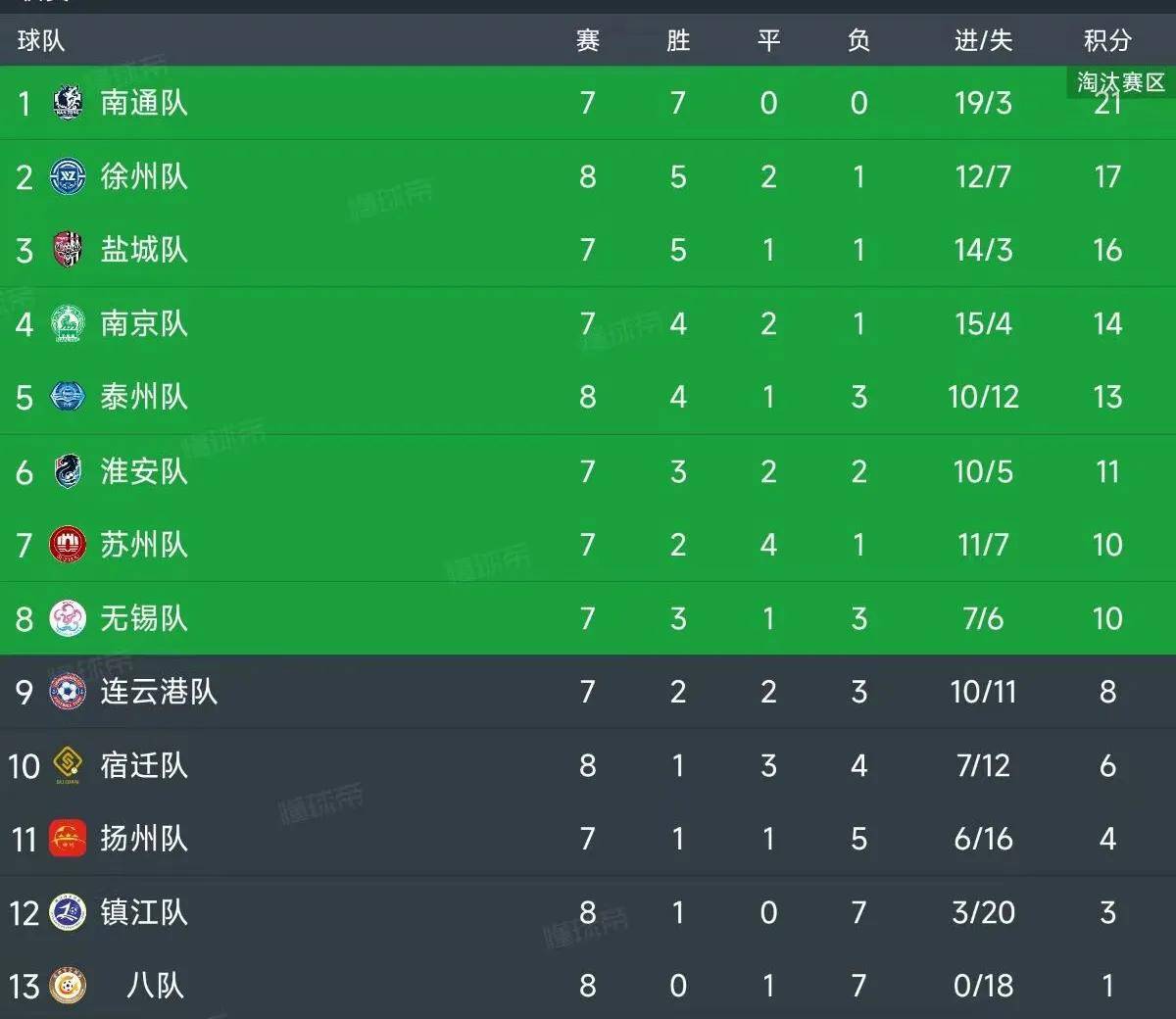
Task: Click the 南通队 team logo
Action: [68, 103]
